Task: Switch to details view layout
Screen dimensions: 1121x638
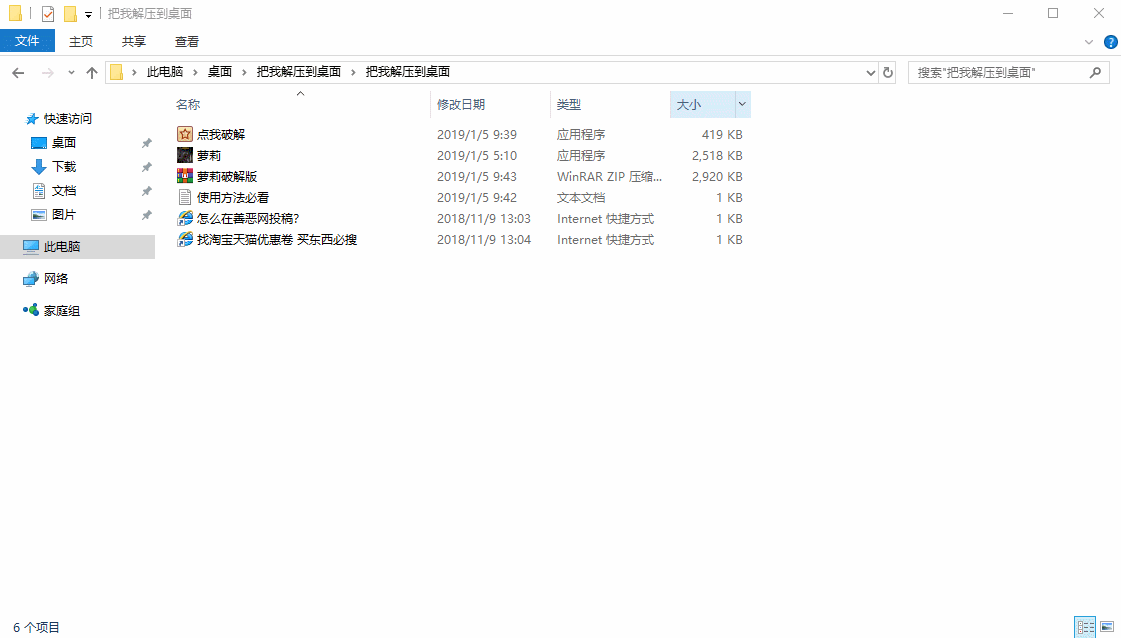Action: pyautogui.click(x=1085, y=627)
